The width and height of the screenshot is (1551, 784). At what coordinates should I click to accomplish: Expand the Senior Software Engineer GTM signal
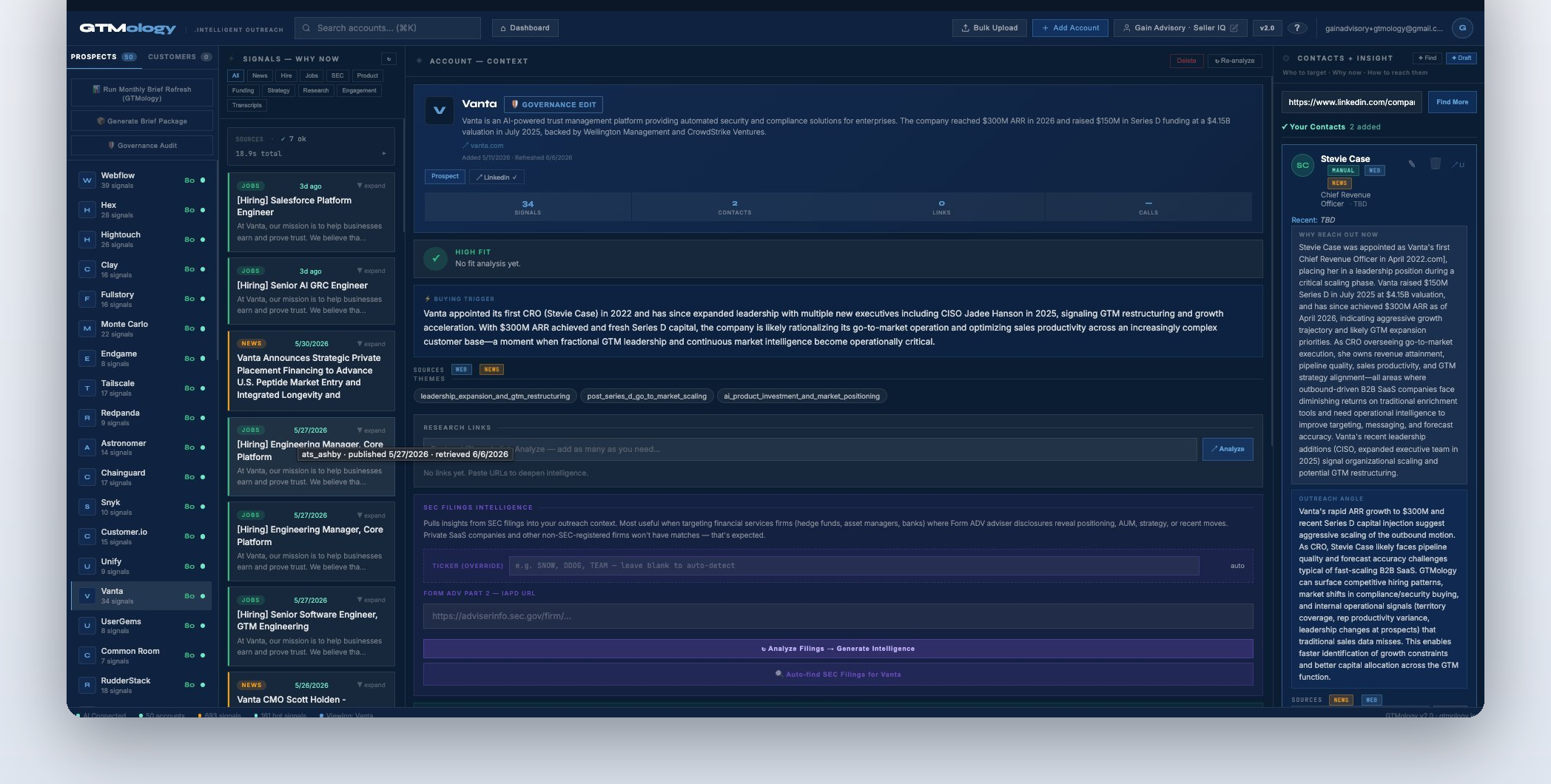(371, 600)
